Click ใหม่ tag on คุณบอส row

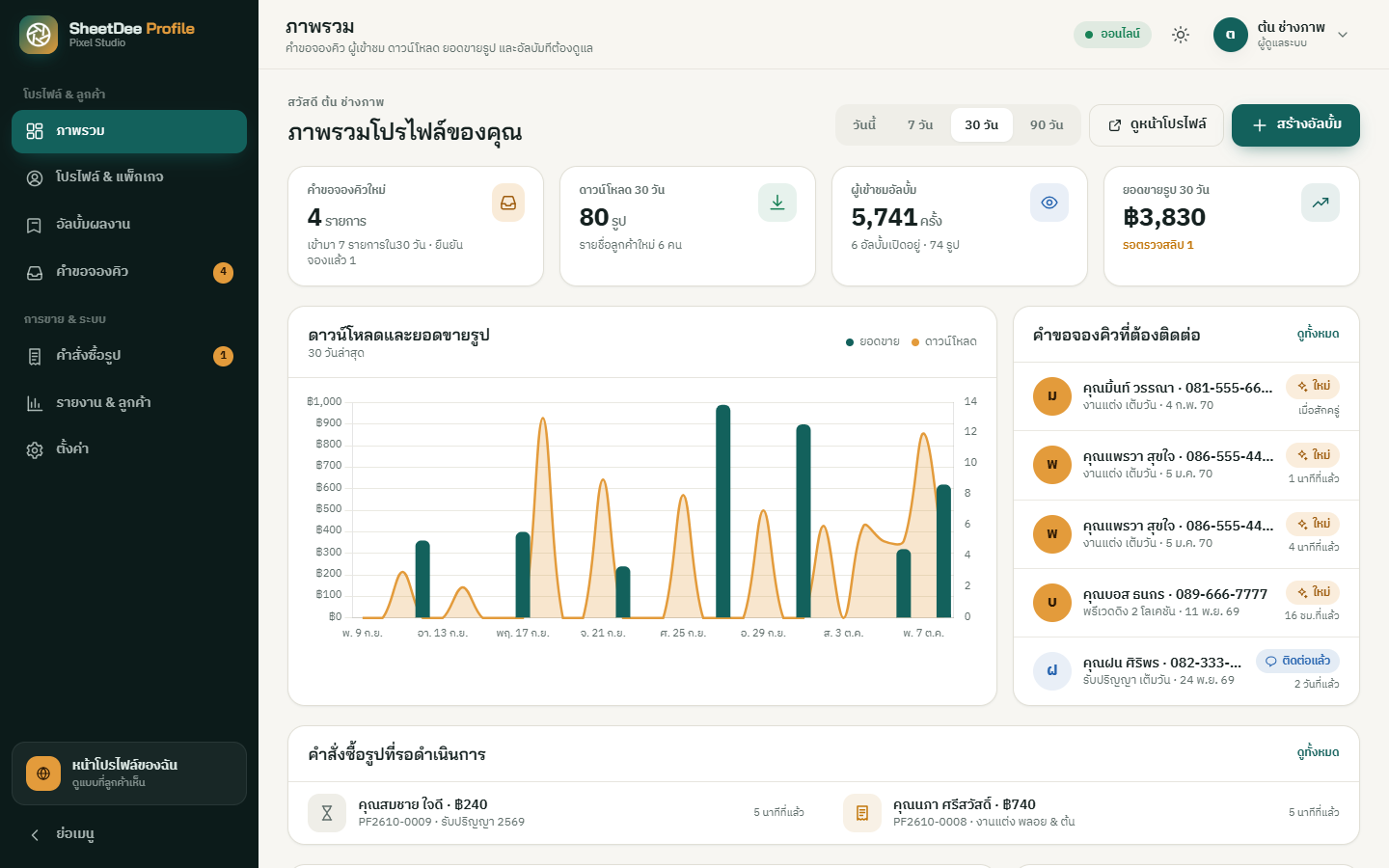[x=1313, y=592]
